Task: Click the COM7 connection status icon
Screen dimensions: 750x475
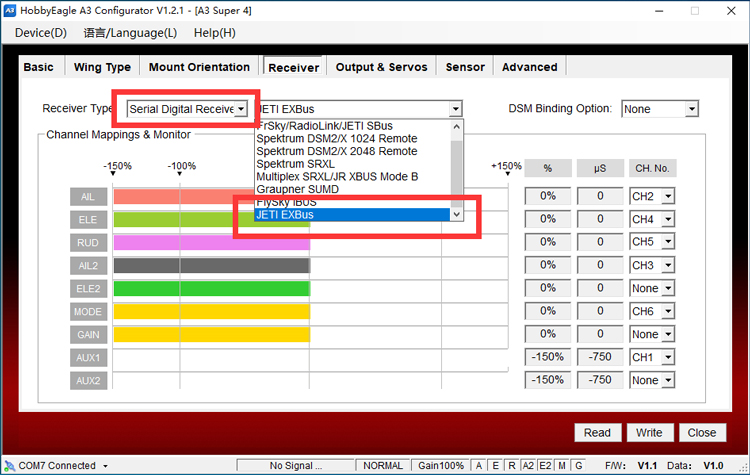Action: (9, 465)
